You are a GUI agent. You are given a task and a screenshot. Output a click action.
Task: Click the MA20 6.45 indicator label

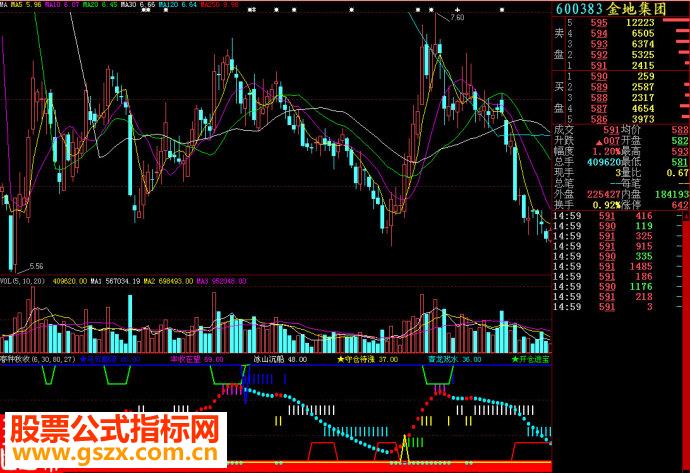coord(100,5)
